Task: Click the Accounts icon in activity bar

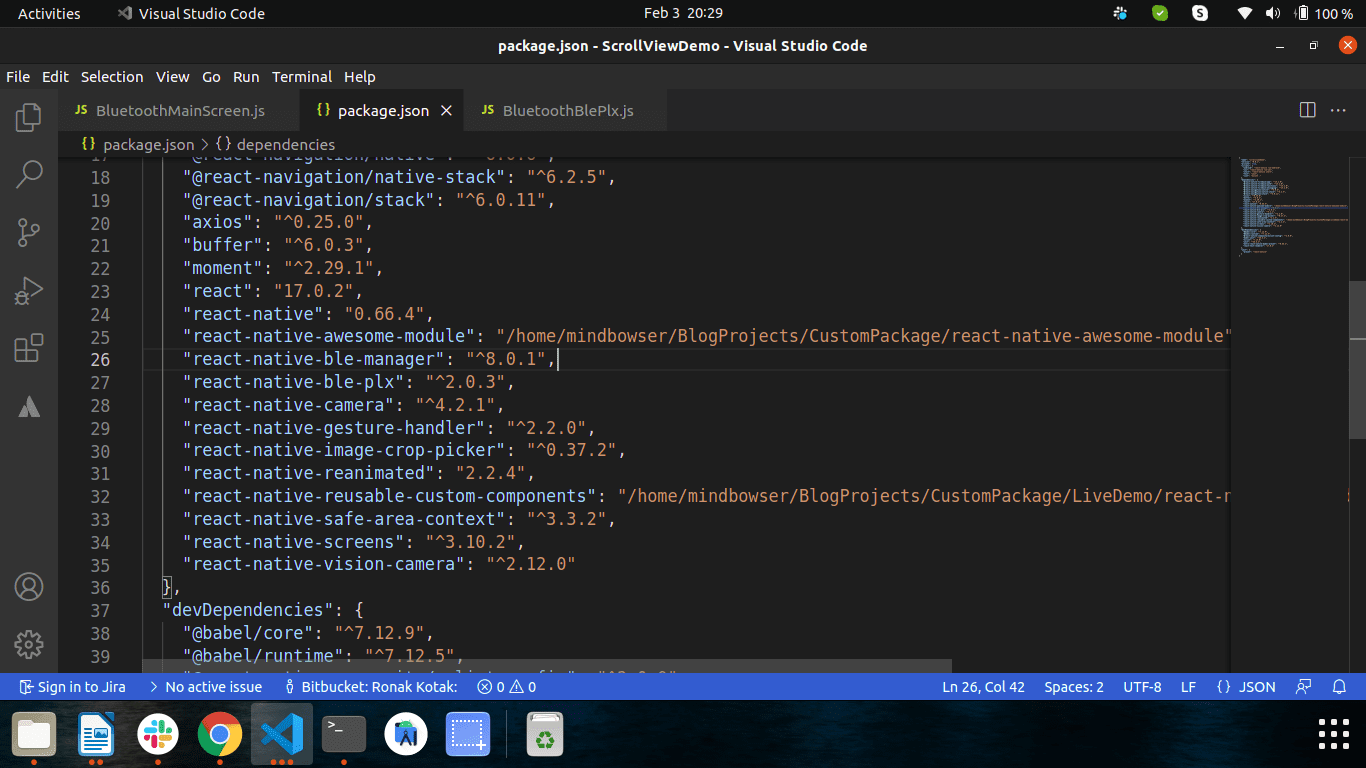Action: coord(29,587)
